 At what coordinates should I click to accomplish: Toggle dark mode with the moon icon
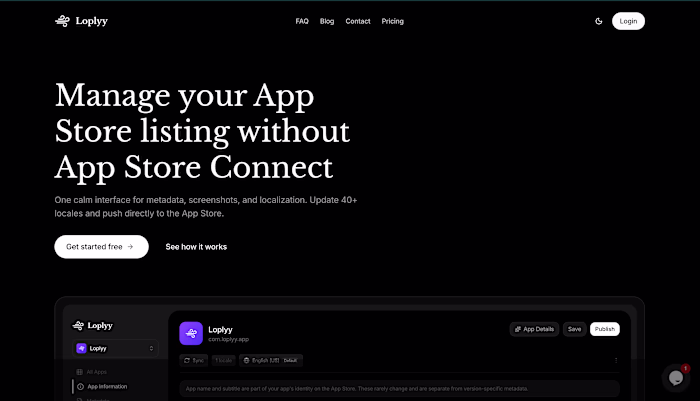click(599, 21)
